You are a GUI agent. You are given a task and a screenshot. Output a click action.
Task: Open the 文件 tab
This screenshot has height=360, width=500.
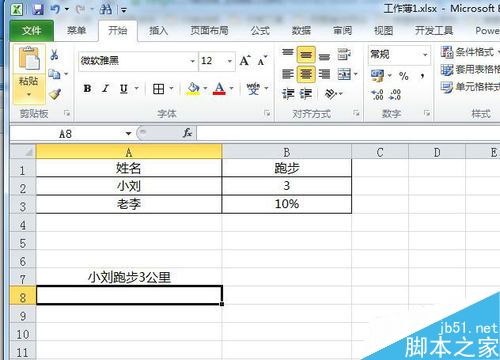click(32, 31)
